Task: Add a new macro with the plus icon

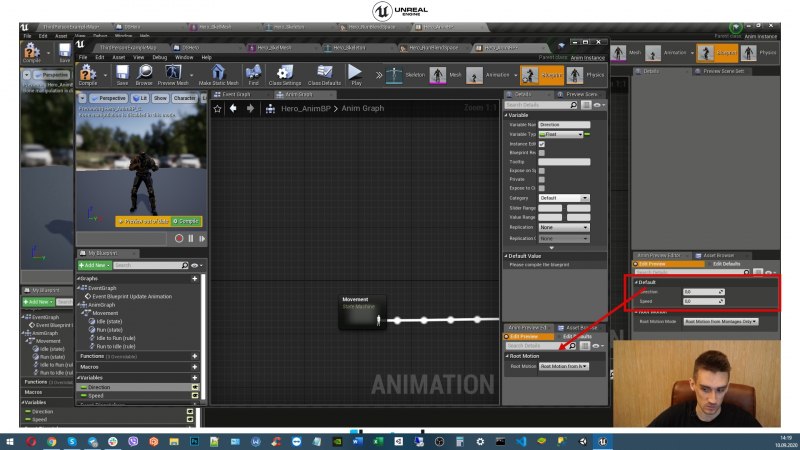Action: 194,367
